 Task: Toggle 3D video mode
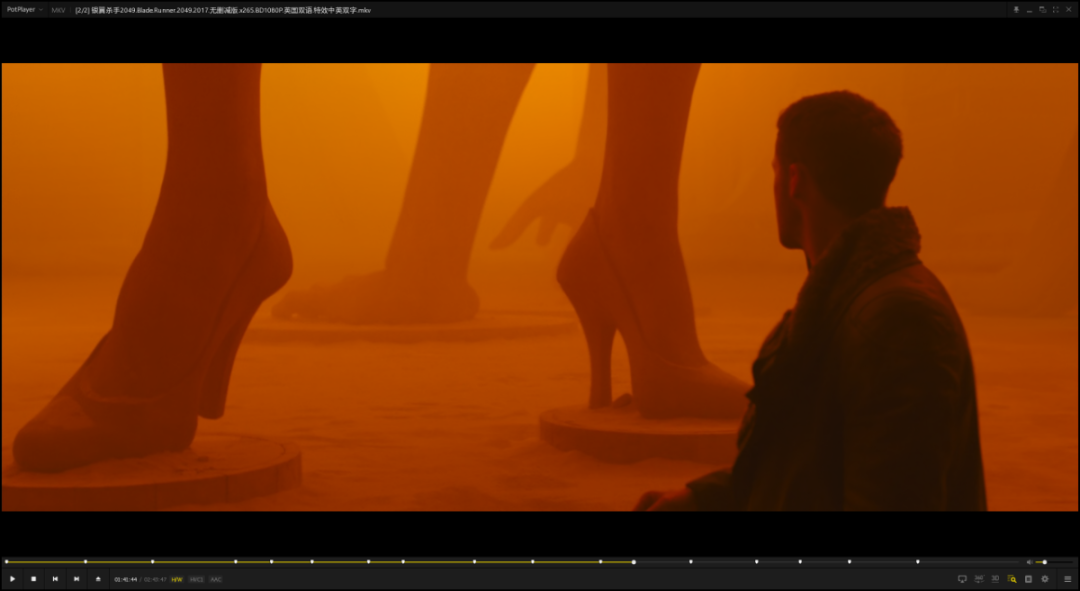[995, 579]
